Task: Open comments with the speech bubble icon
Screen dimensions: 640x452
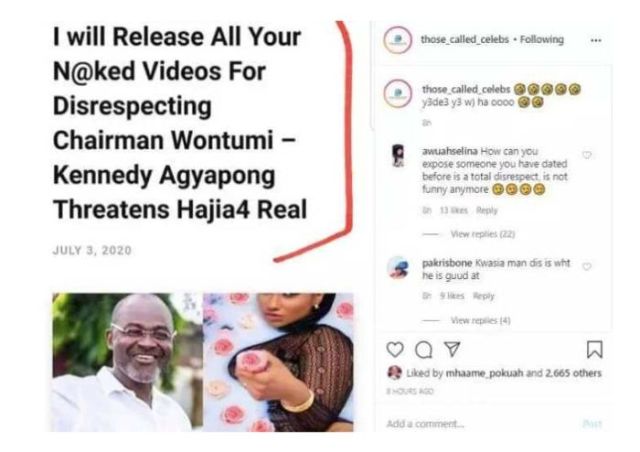Action: click(x=424, y=350)
